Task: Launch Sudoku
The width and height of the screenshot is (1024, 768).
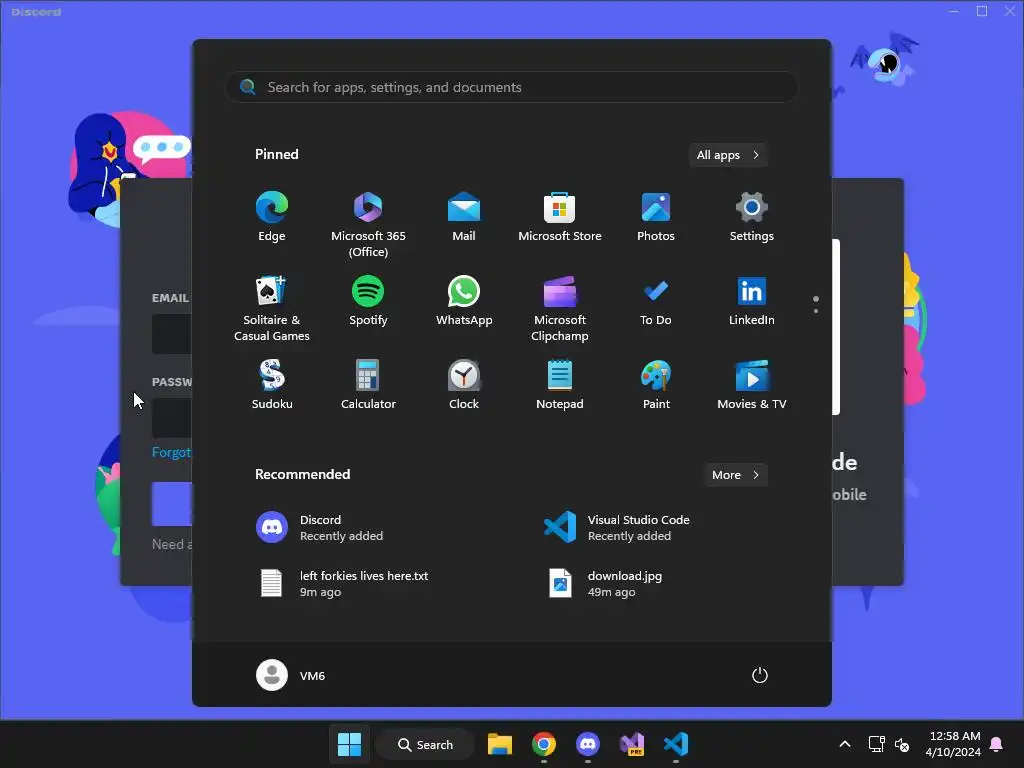Action: (x=272, y=386)
